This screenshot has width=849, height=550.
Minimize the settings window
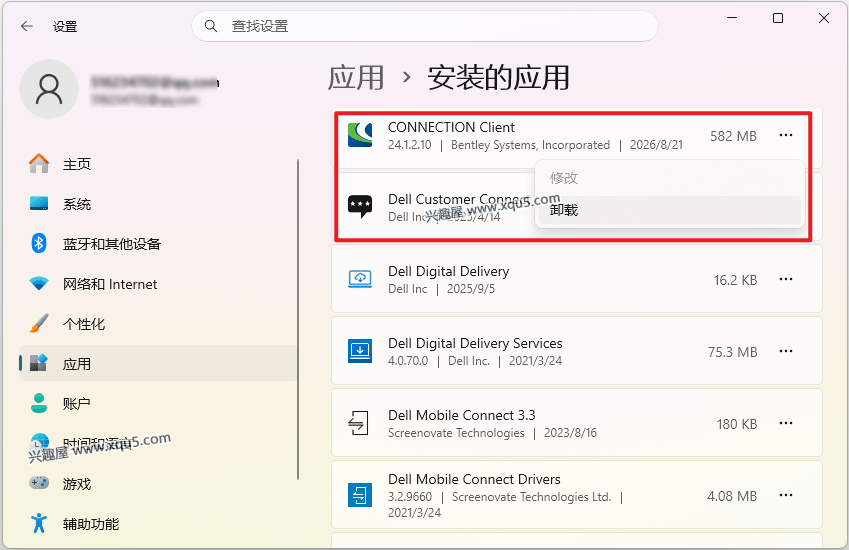pyautogui.click(x=732, y=18)
